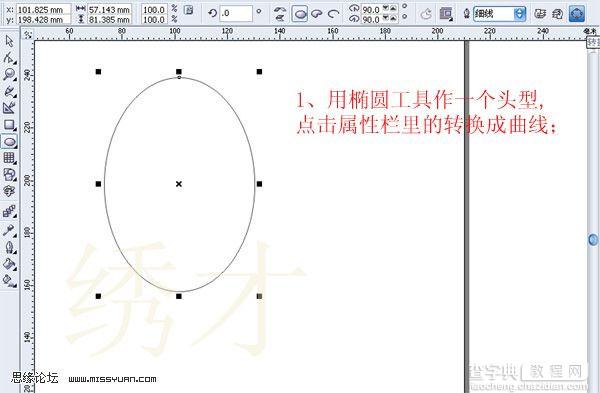Click the Mirror vertically button

tap(280, 18)
